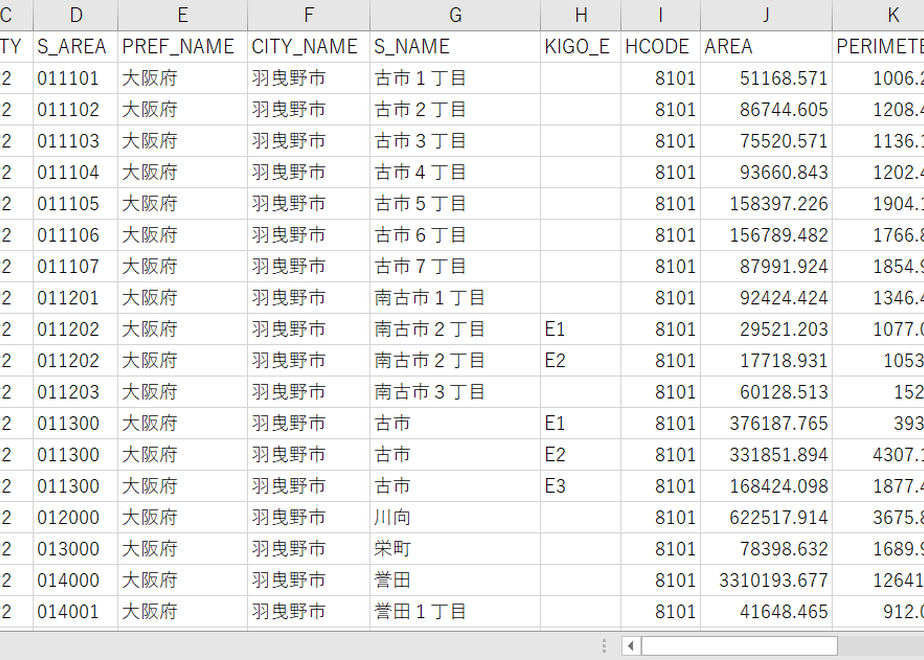Click the 古市１丁目 cell

pyautogui.click(x=455, y=78)
